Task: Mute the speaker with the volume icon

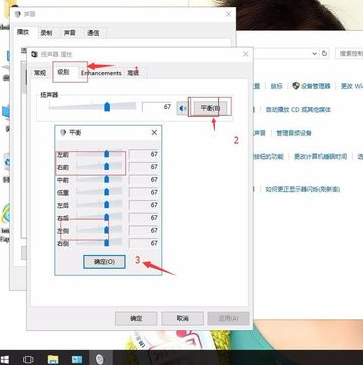Action: point(182,108)
